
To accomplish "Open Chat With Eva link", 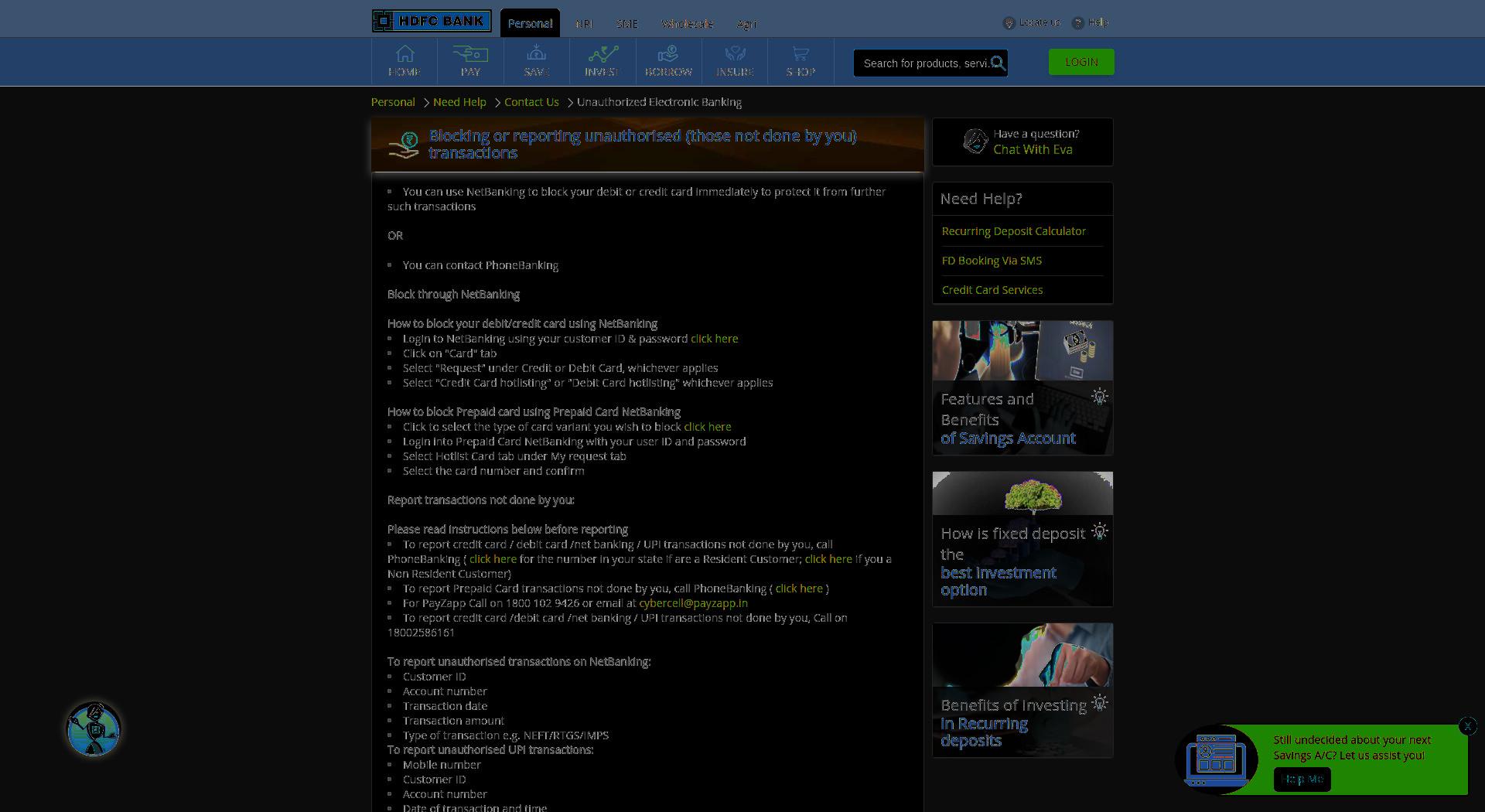I will [x=1033, y=149].
